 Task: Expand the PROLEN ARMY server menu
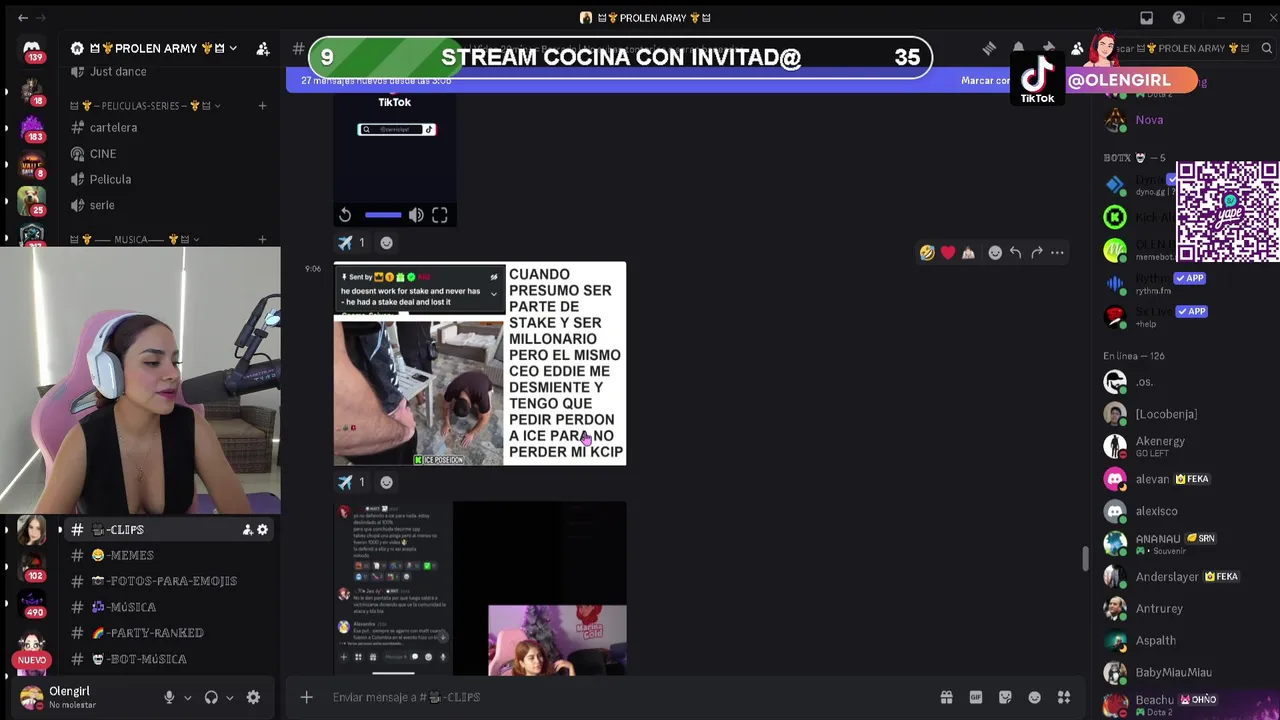coord(155,48)
